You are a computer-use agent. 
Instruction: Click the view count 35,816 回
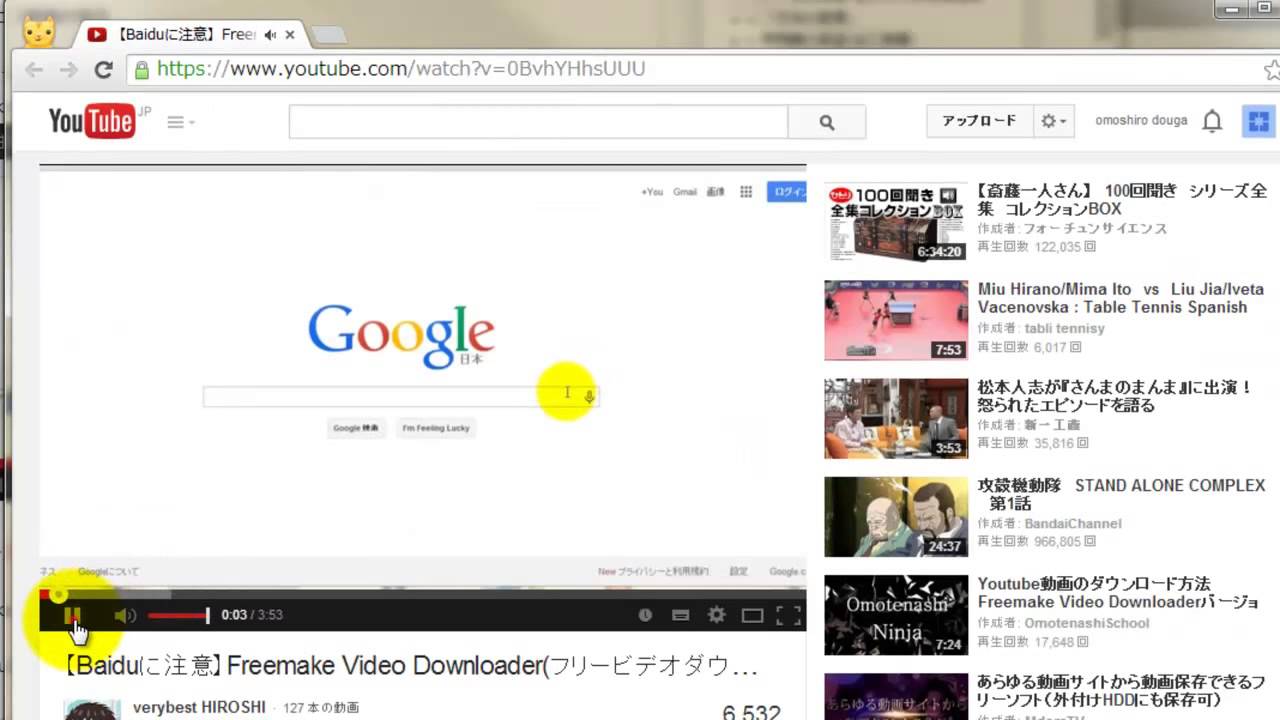(x=1033, y=443)
